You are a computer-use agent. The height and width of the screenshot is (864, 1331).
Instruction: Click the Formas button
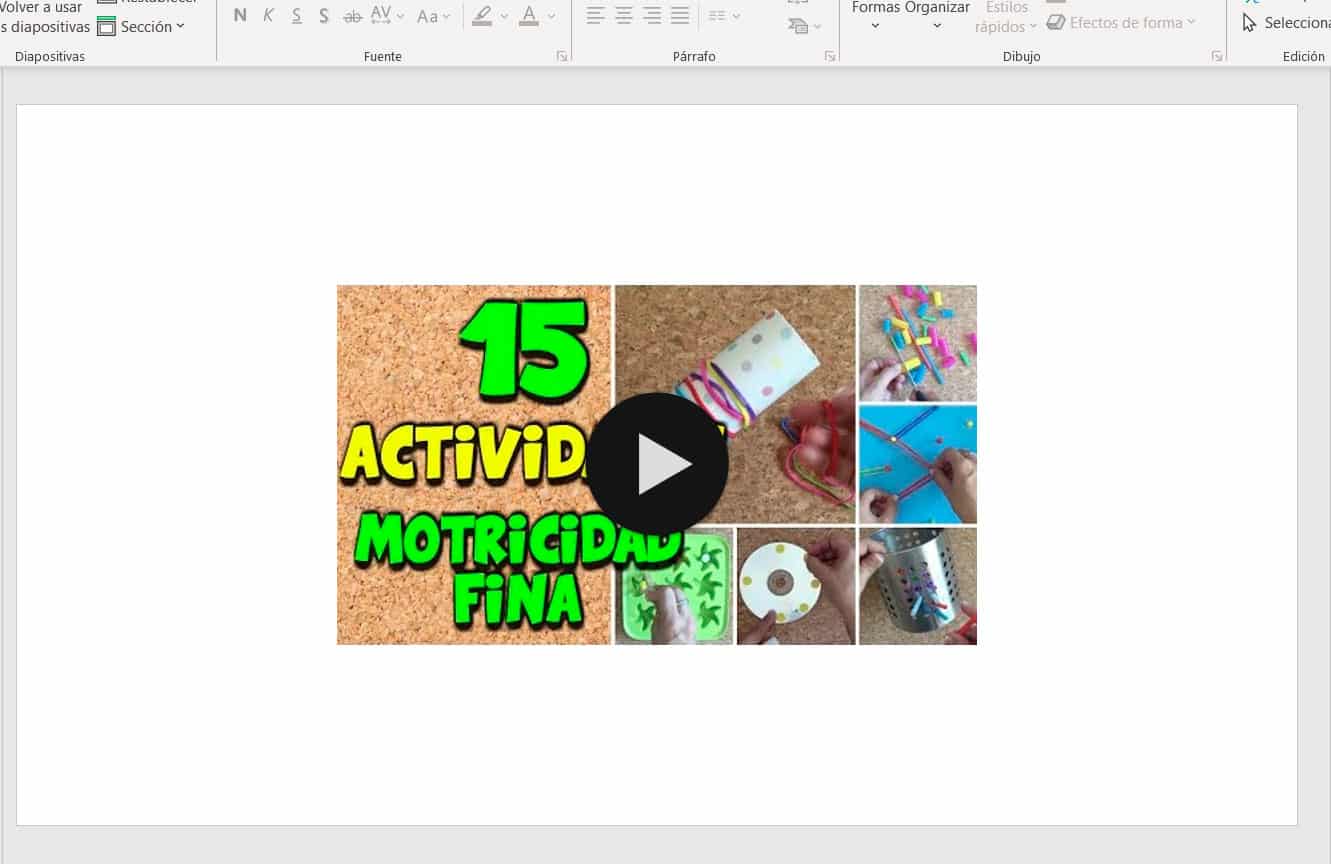(875, 14)
